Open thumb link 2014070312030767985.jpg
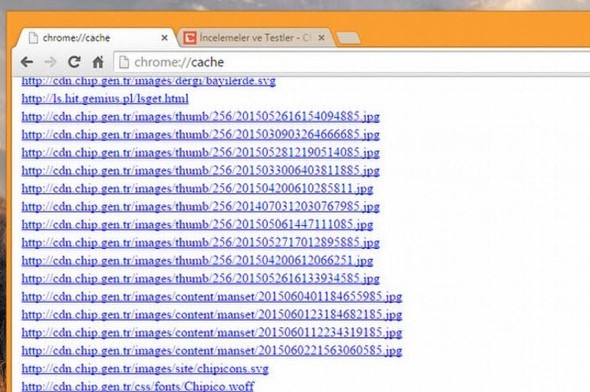590x392 pixels. click(x=201, y=207)
